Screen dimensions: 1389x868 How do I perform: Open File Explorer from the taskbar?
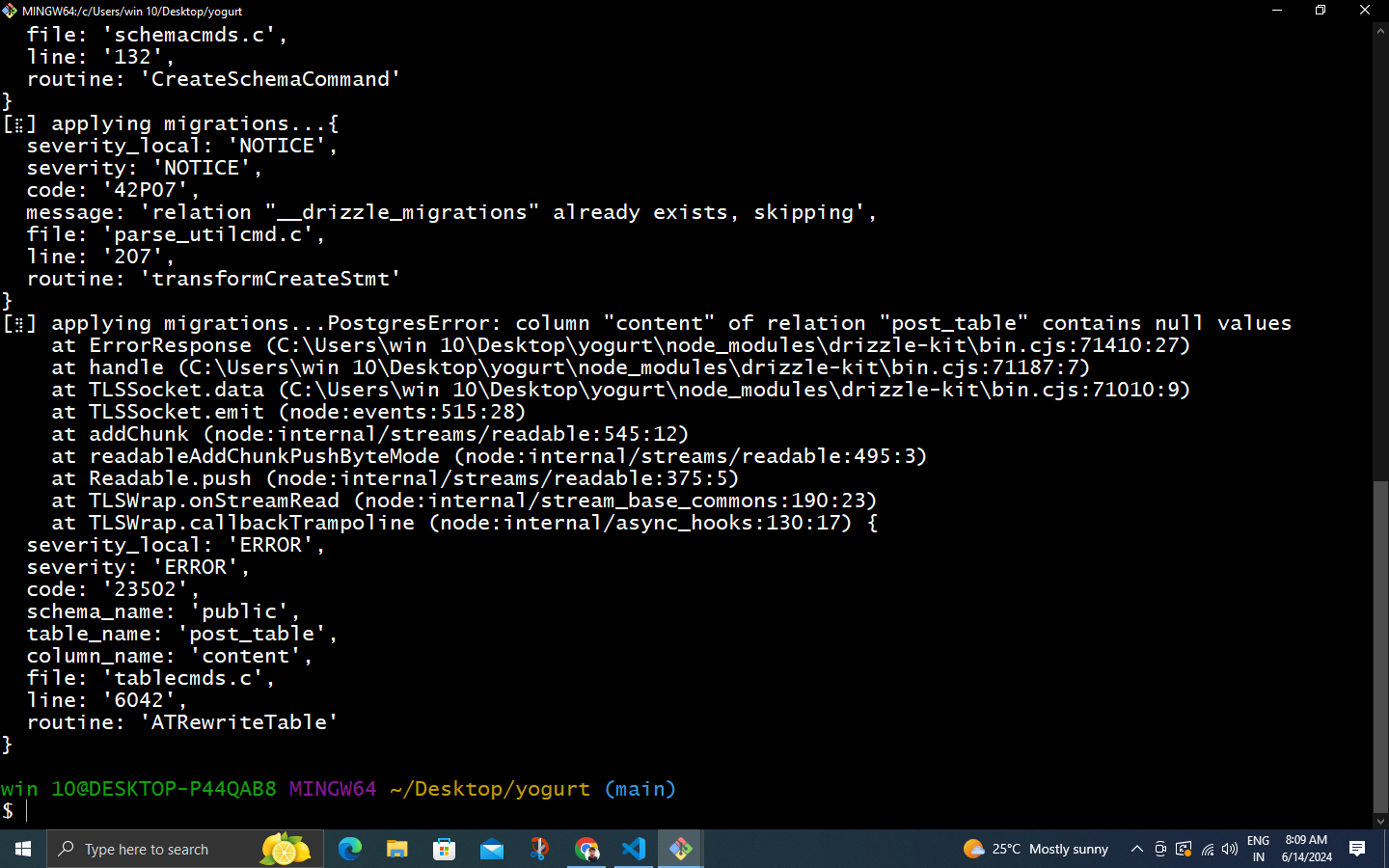396,849
